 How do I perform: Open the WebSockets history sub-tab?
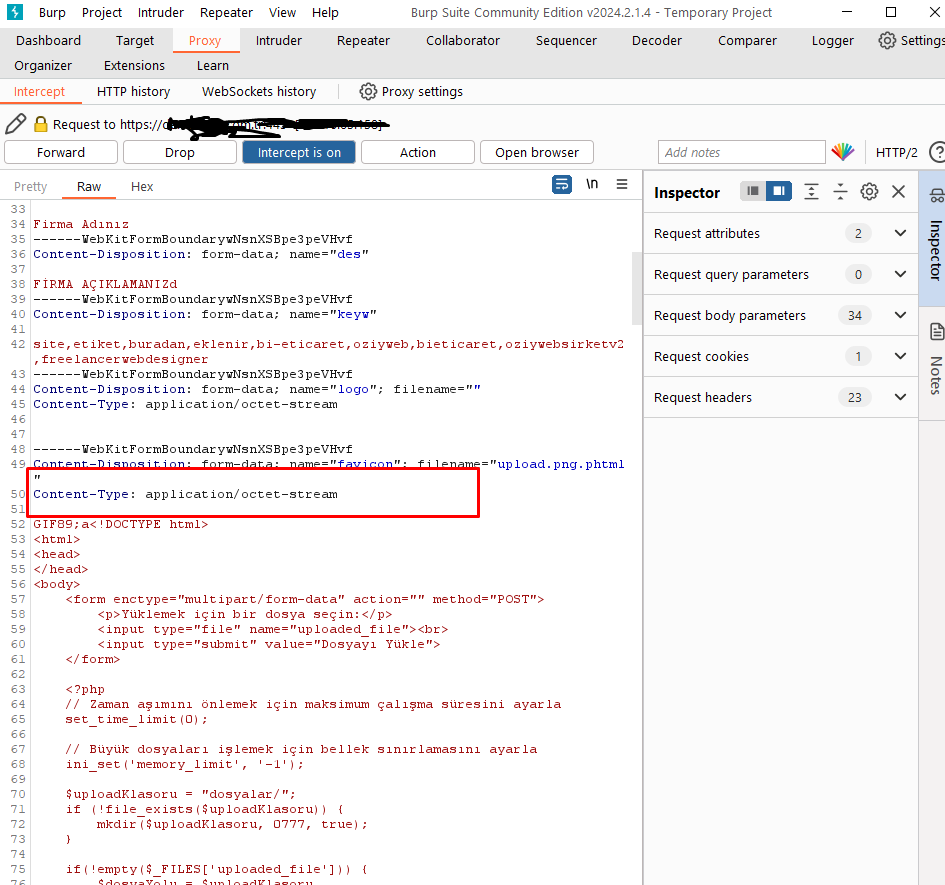coord(259,92)
